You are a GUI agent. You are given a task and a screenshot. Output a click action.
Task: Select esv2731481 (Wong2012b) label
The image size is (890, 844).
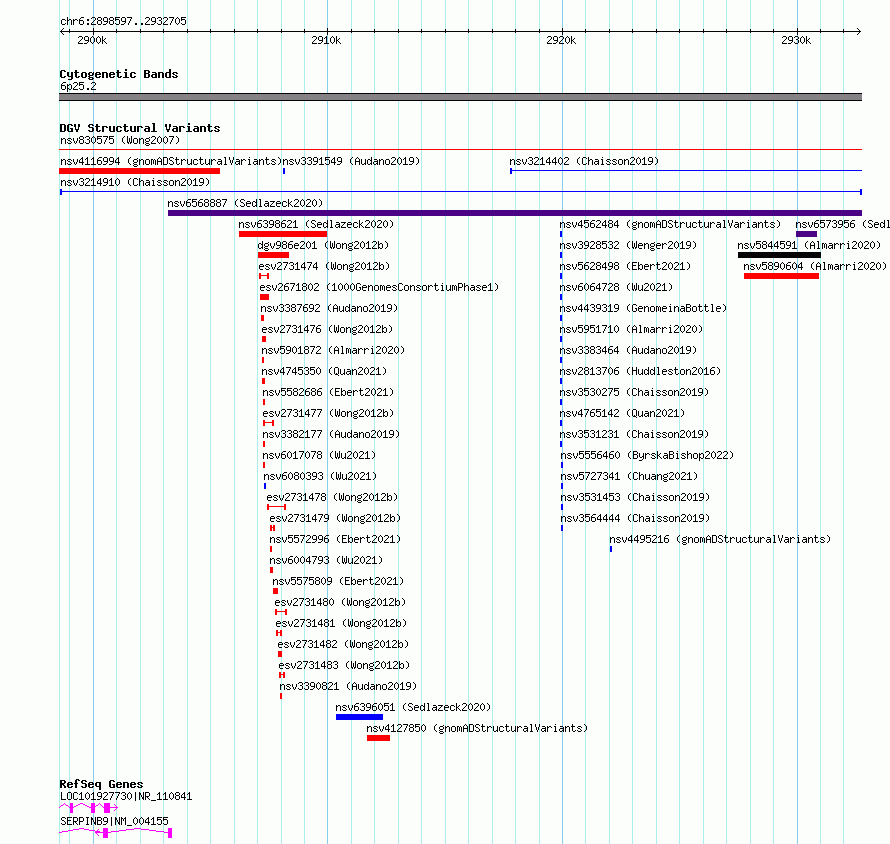pos(341,623)
